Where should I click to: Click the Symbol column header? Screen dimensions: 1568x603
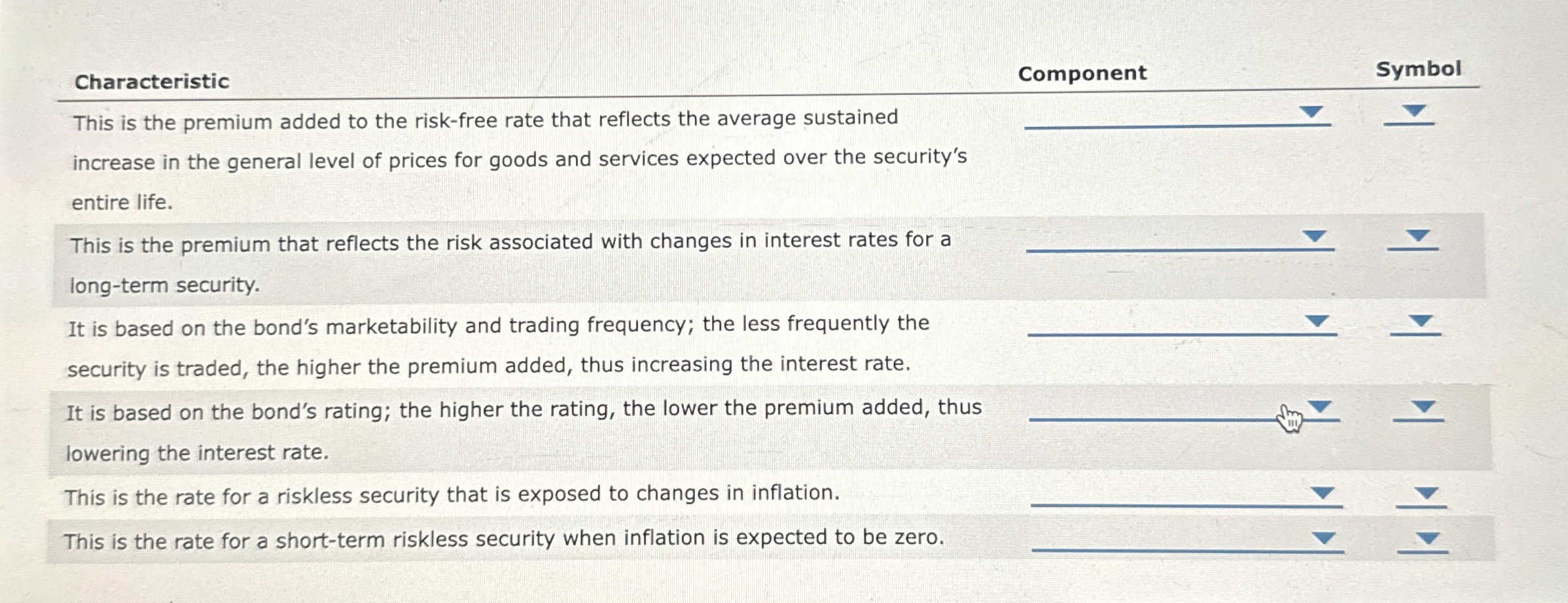1418,69
